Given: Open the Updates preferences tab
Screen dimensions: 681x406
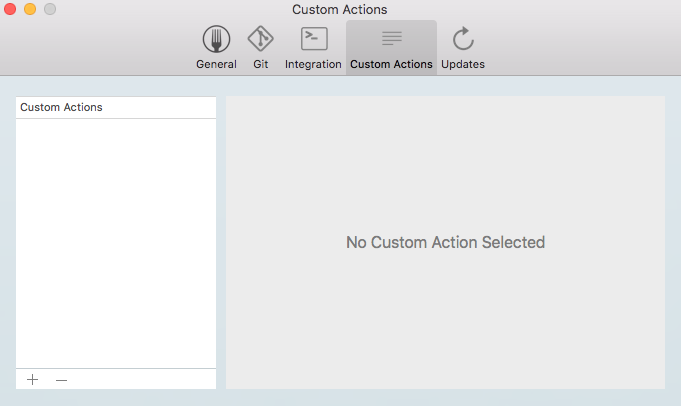Looking at the screenshot, I should point(463,47).
